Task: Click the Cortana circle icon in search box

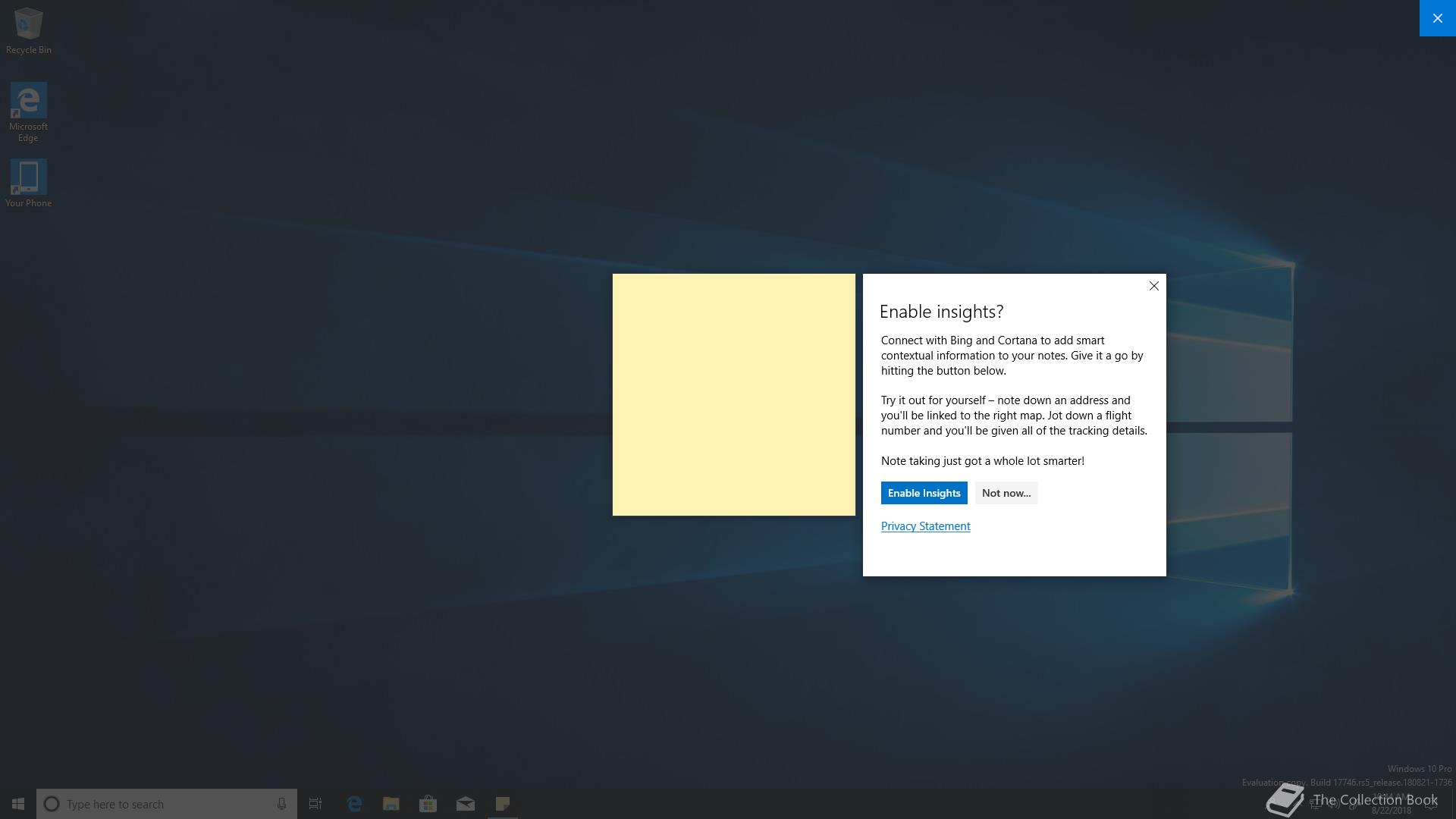Action: click(52, 804)
